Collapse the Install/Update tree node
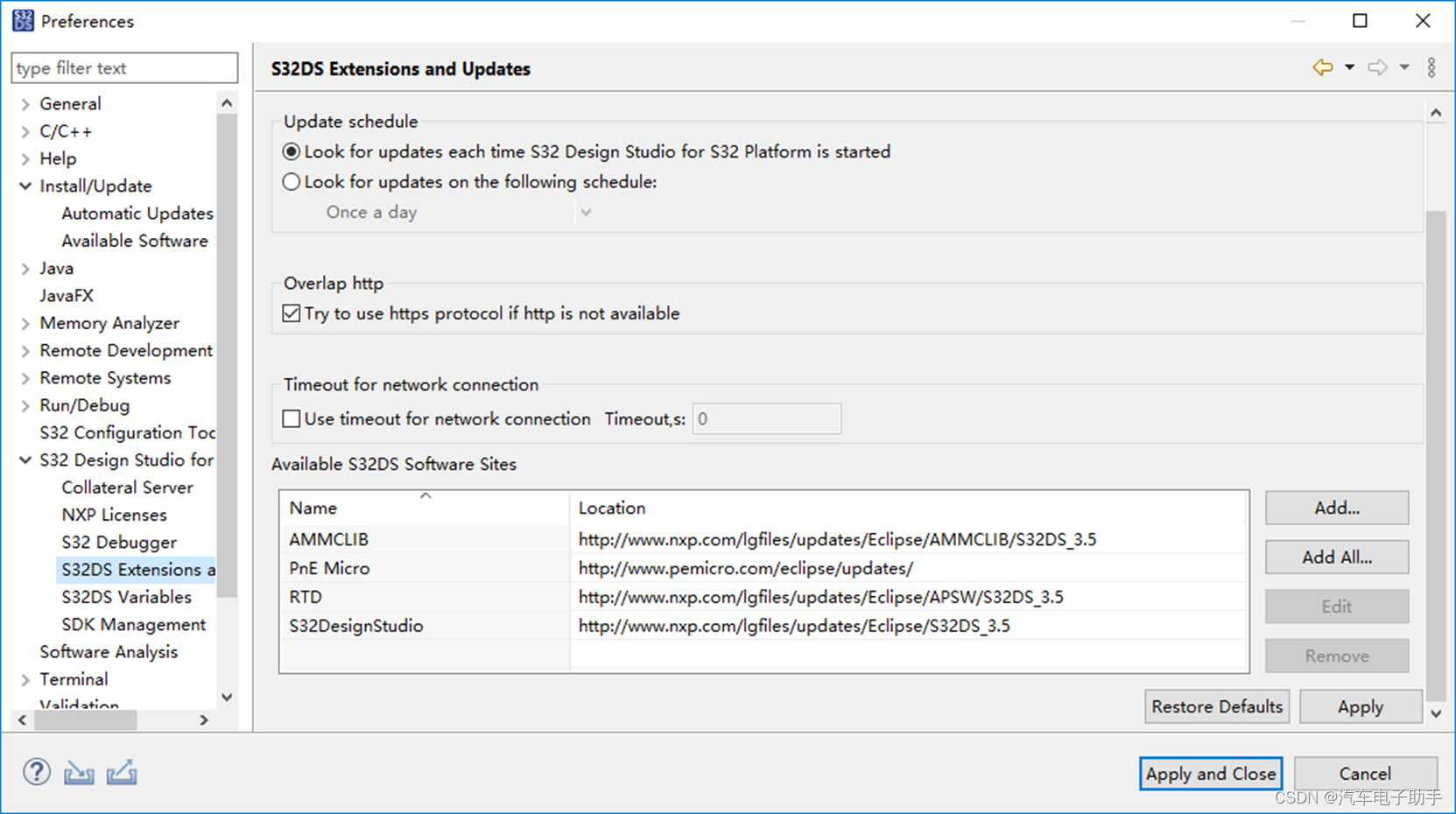 [x=25, y=186]
